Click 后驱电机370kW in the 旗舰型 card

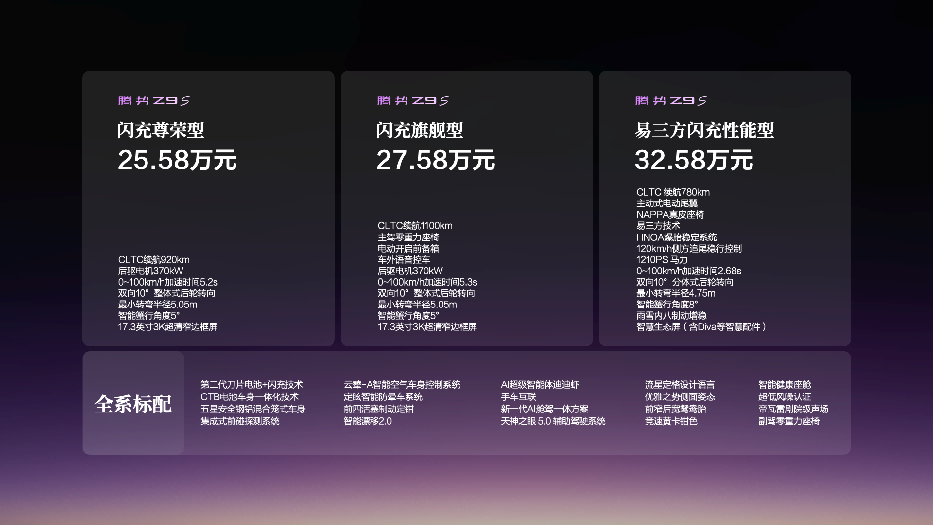click(x=410, y=271)
